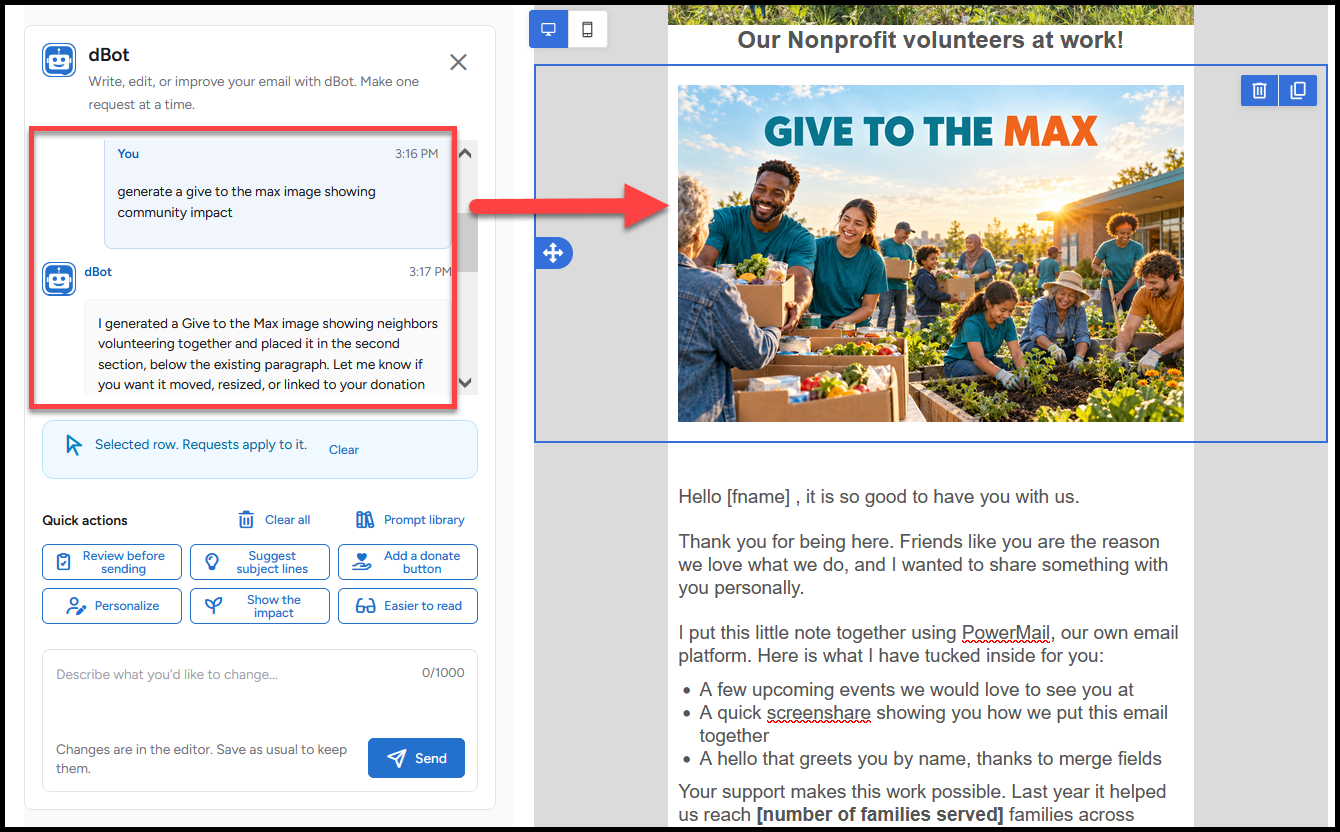This screenshot has width=1340, height=832.
Task: Duplicate the selected row
Action: 1298,90
